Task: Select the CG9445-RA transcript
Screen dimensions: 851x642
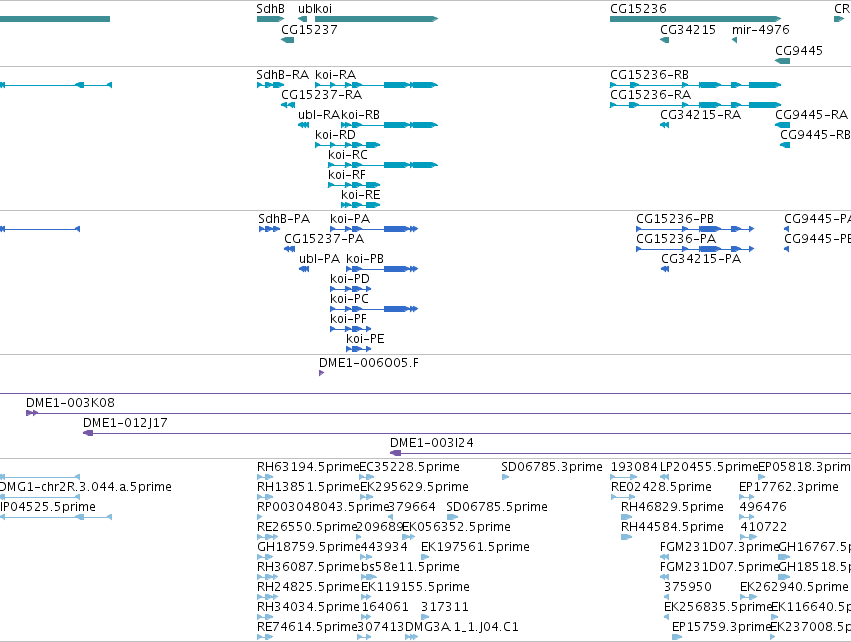Action: (x=783, y=125)
